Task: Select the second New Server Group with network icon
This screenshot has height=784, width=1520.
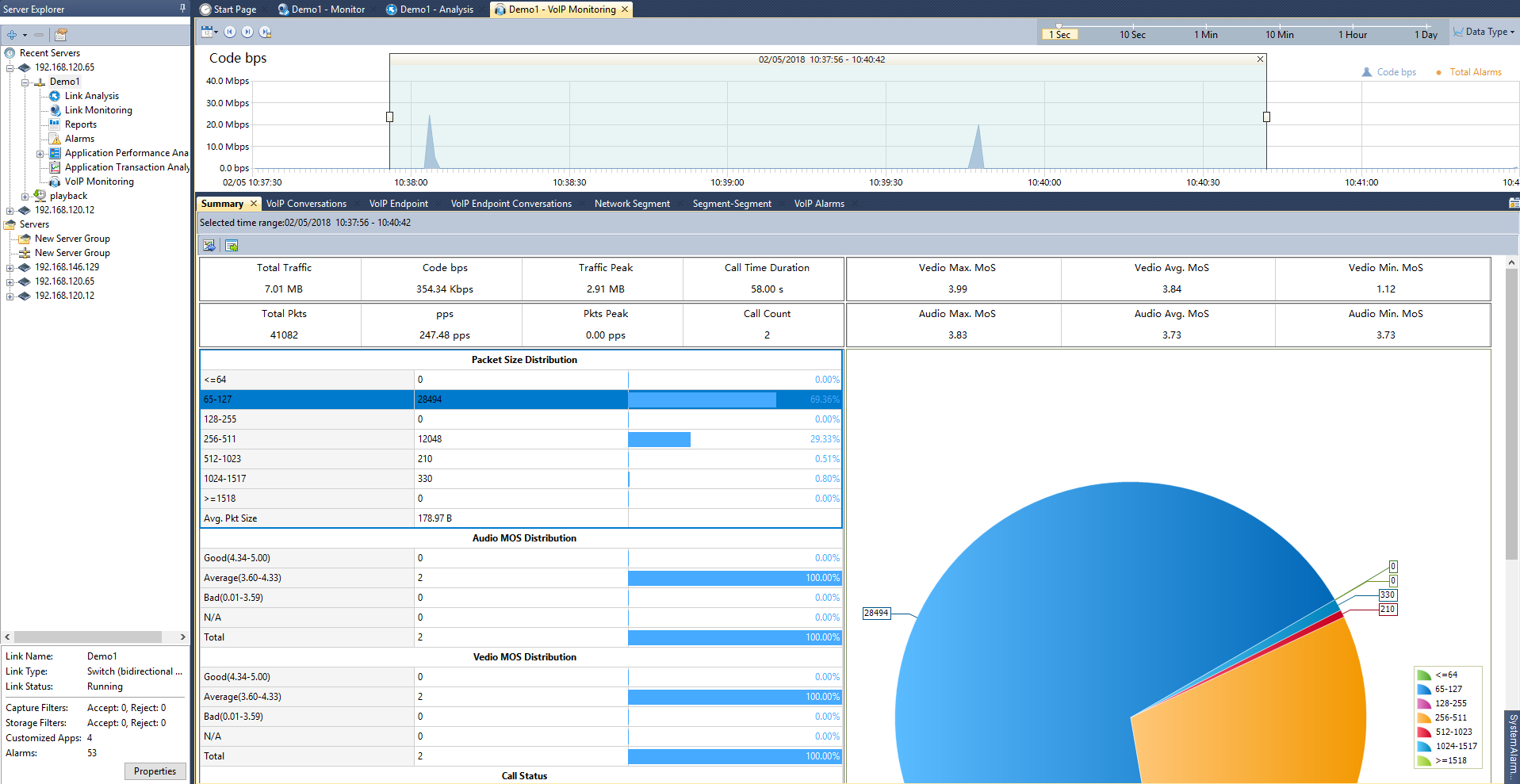Action: (x=72, y=253)
